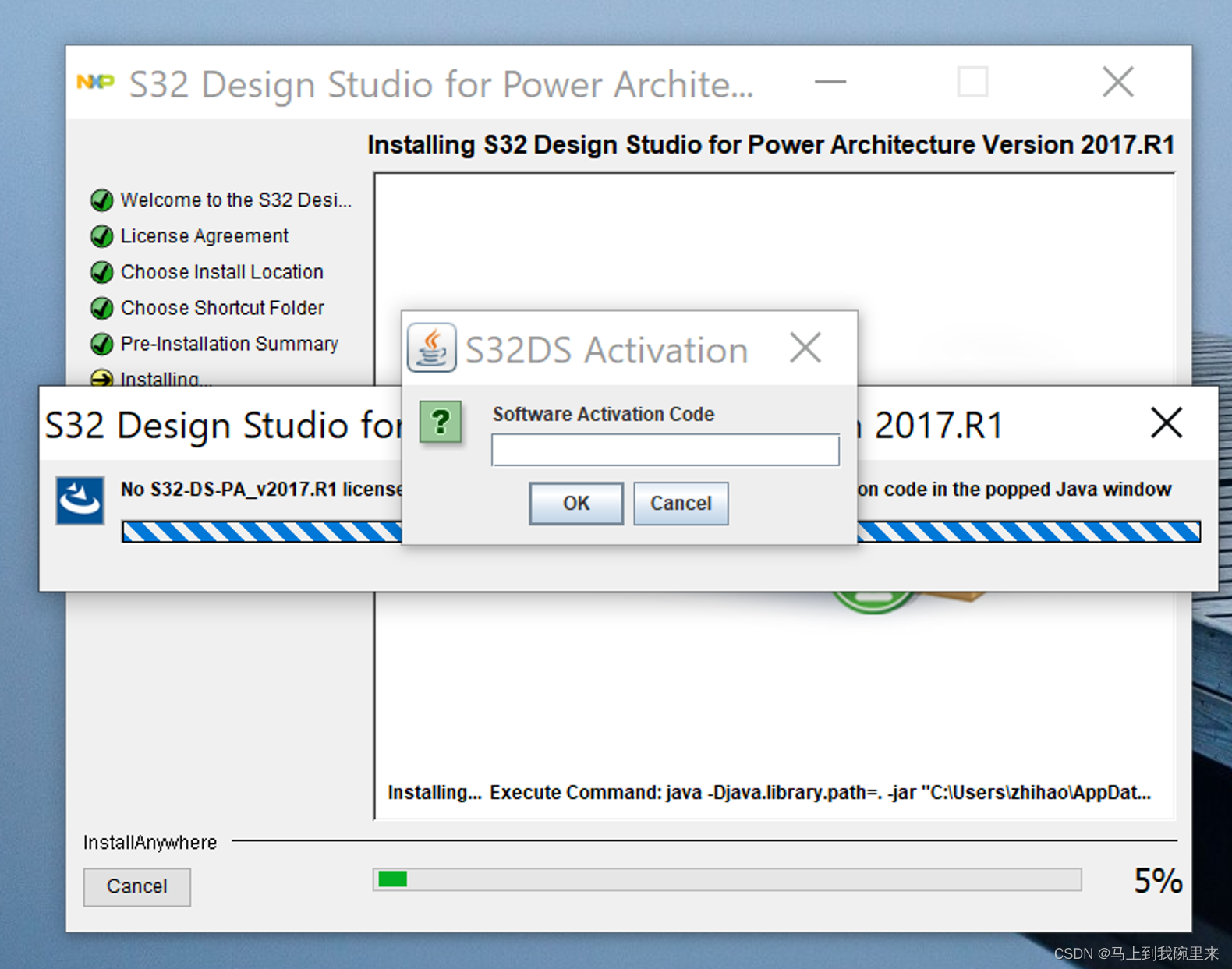Minimize the S32 Design Studio installer window
The width and height of the screenshot is (1232, 969).
click(830, 82)
